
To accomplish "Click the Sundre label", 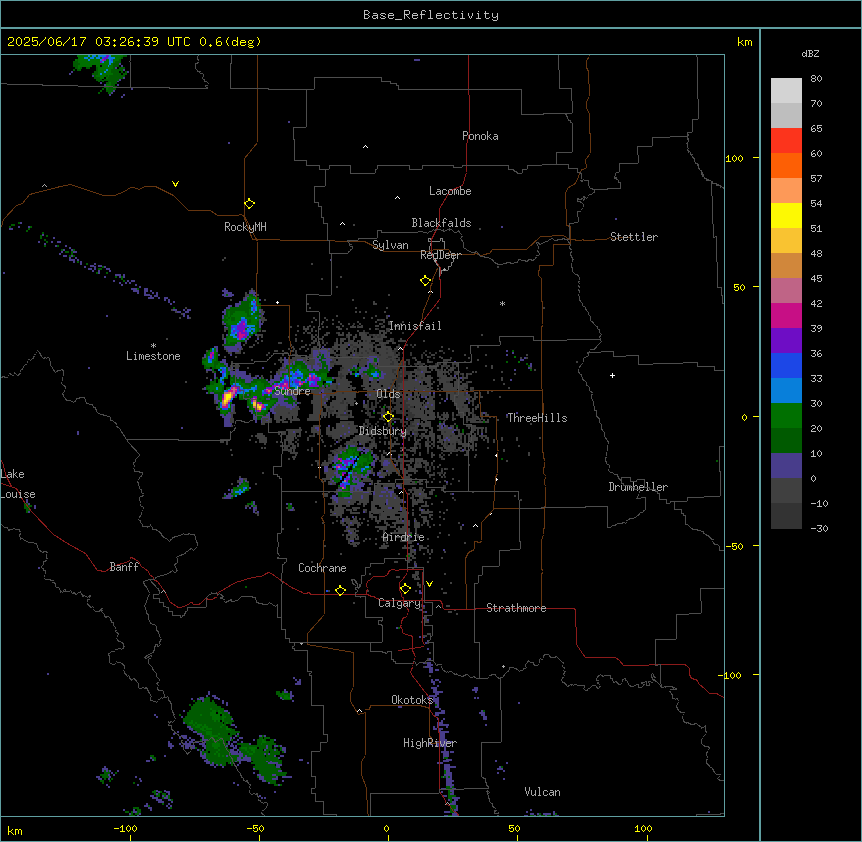I will coord(292,391).
